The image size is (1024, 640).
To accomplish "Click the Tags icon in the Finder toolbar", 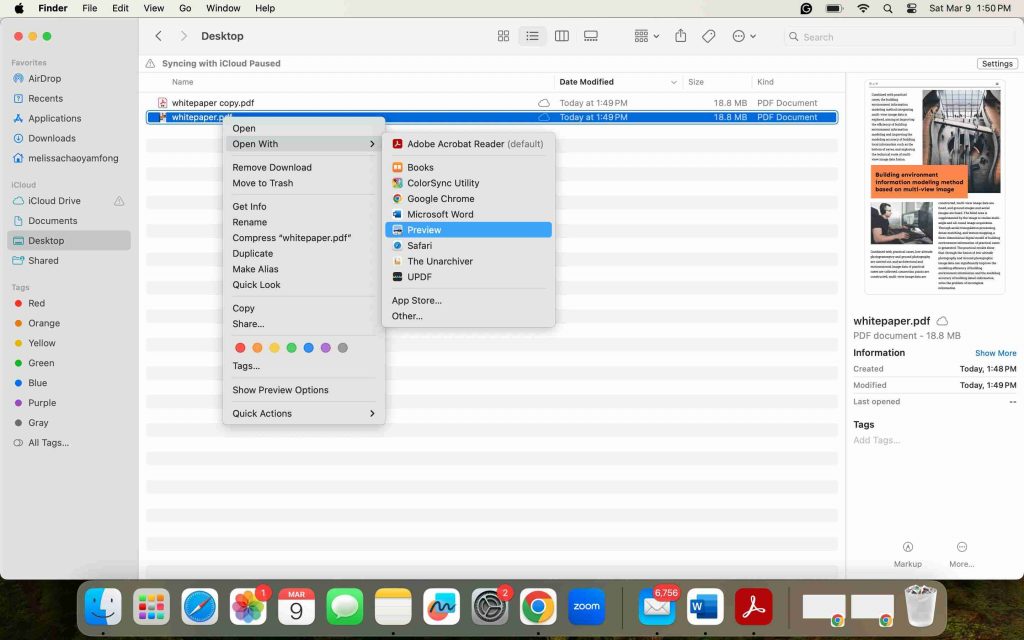I will [708, 35].
